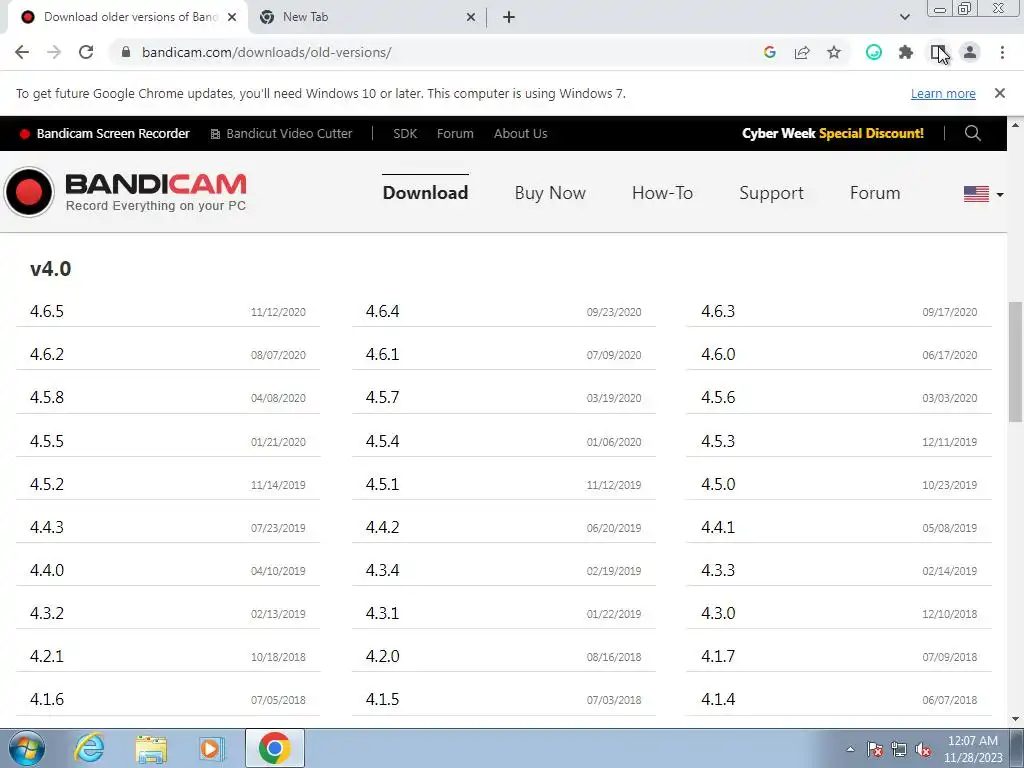Click Cyber Week Special Discount banner
Screen dimensions: 1024x768
click(833, 133)
